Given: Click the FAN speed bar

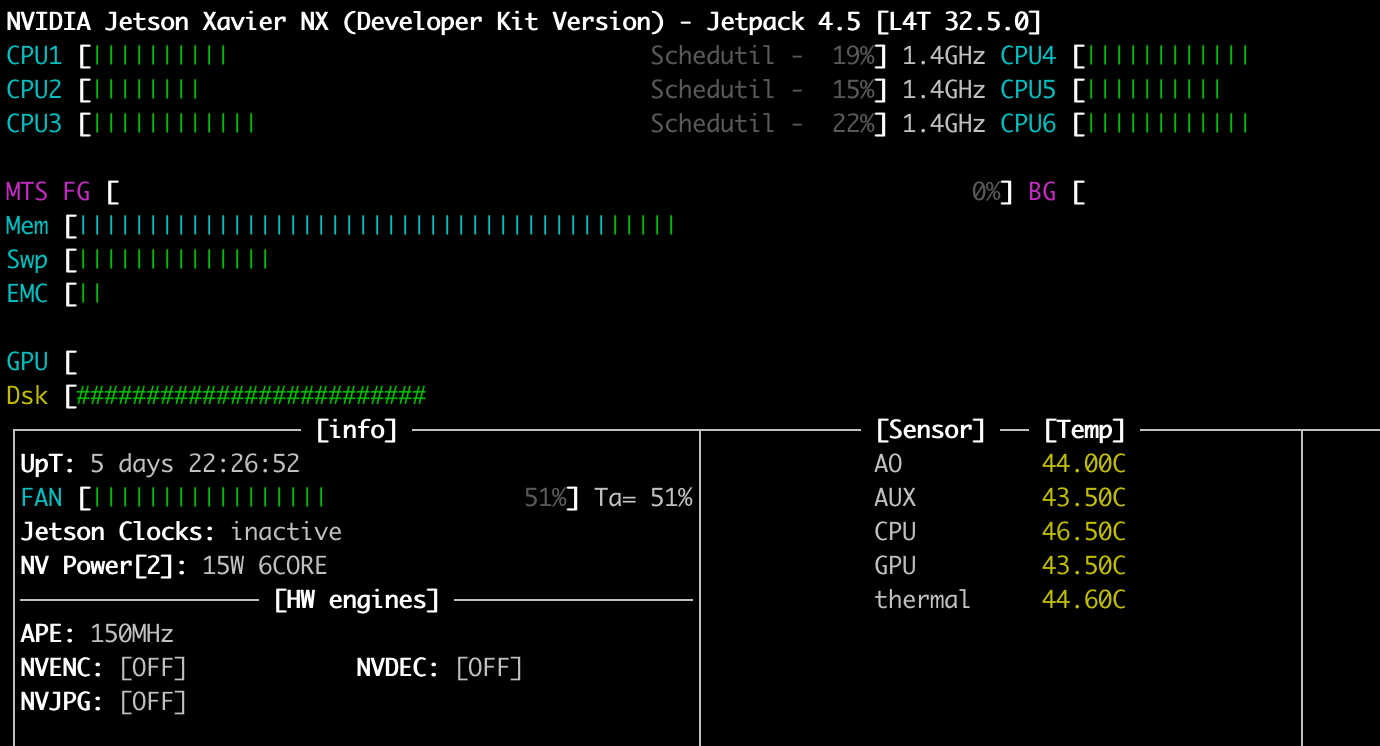Looking at the screenshot, I should 209,498.
